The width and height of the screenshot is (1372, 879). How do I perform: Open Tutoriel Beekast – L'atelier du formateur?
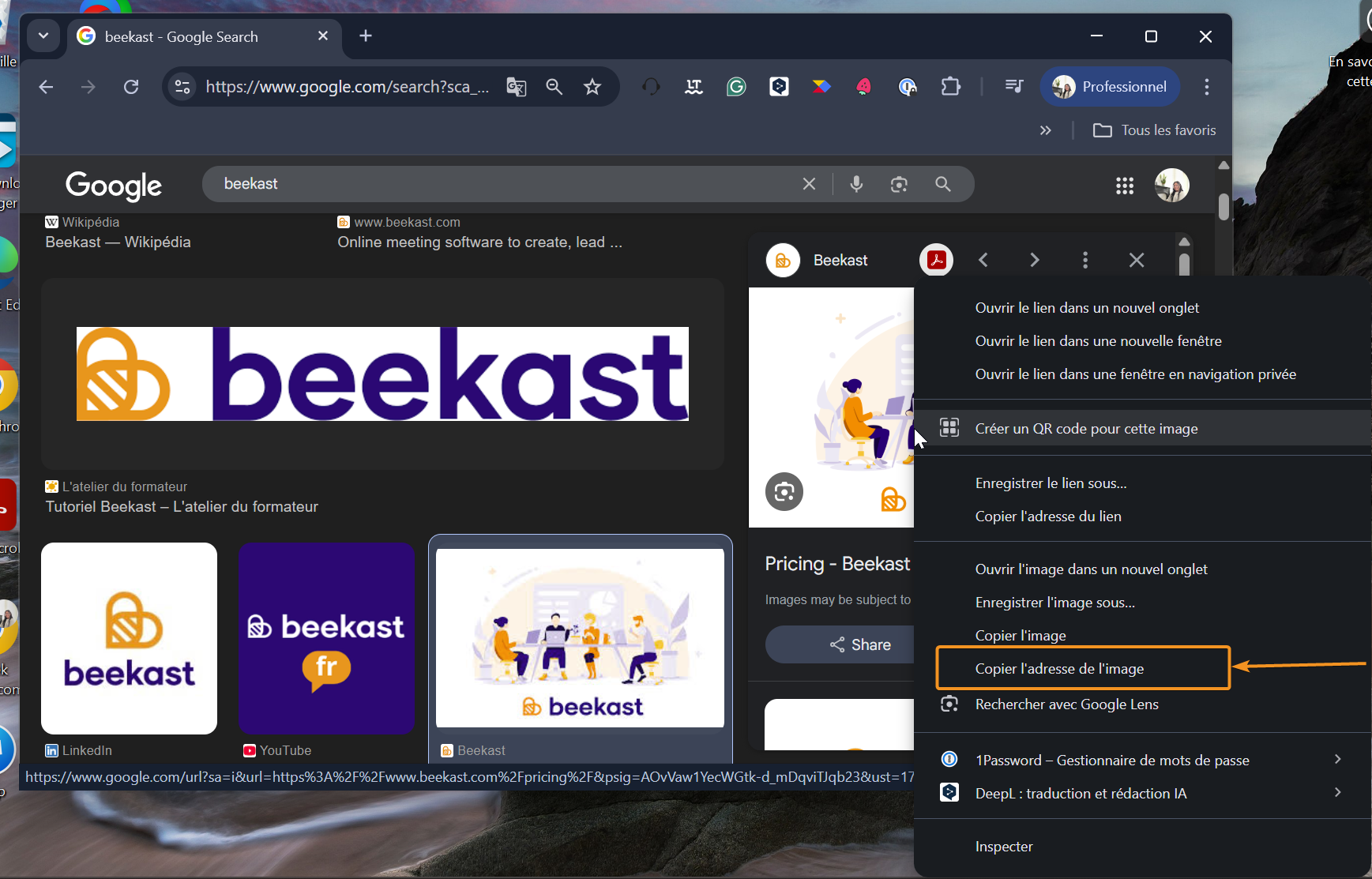click(x=182, y=507)
